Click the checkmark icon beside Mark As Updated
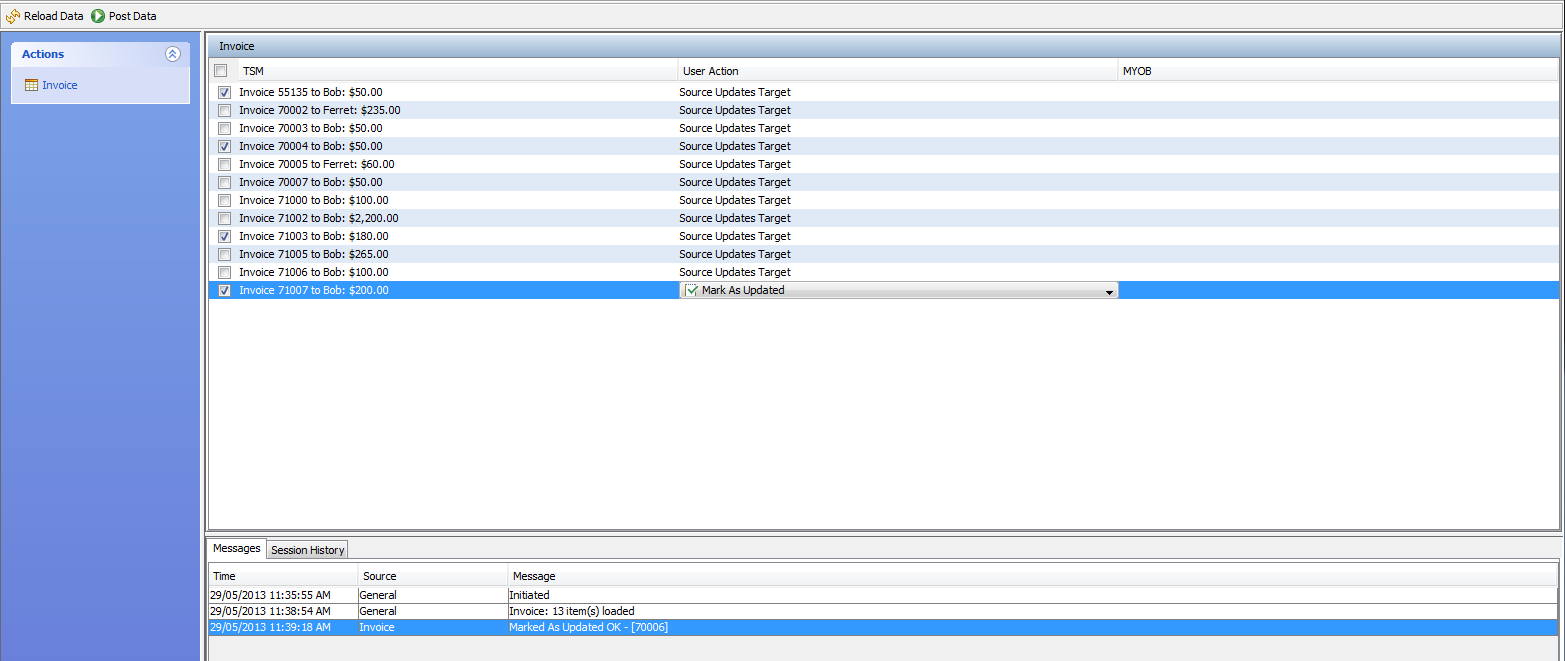 click(691, 291)
